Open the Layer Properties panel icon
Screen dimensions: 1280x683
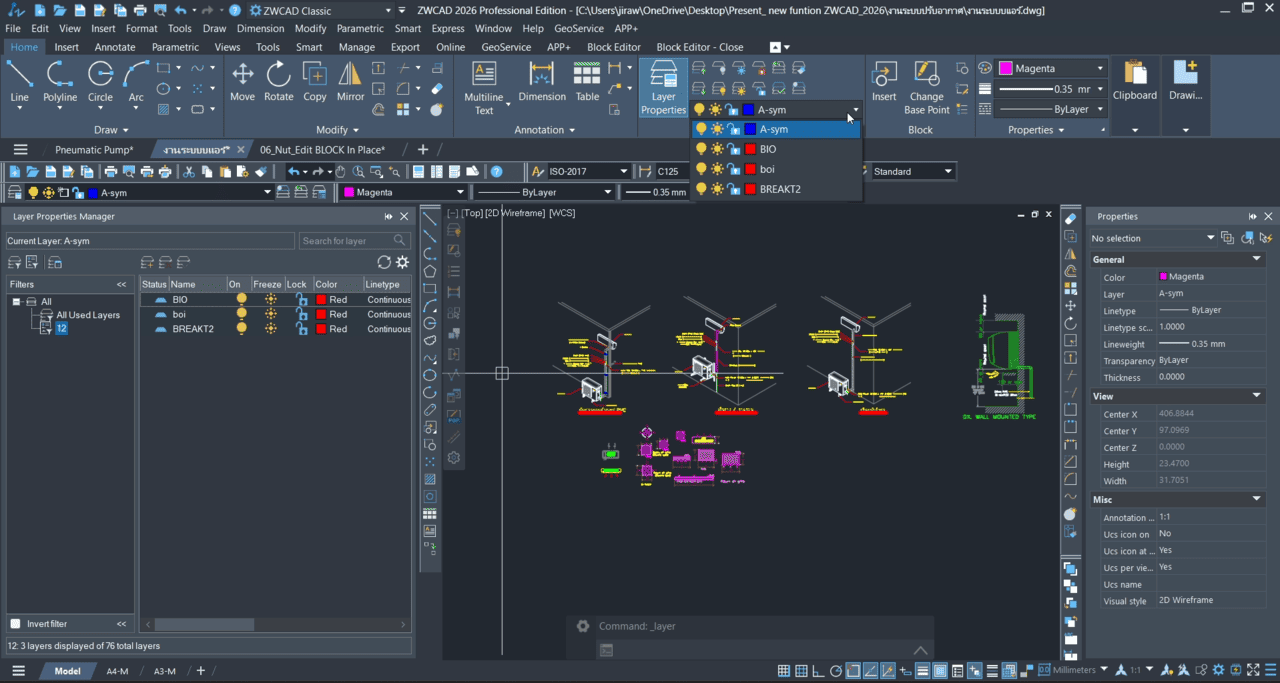click(x=663, y=80)
